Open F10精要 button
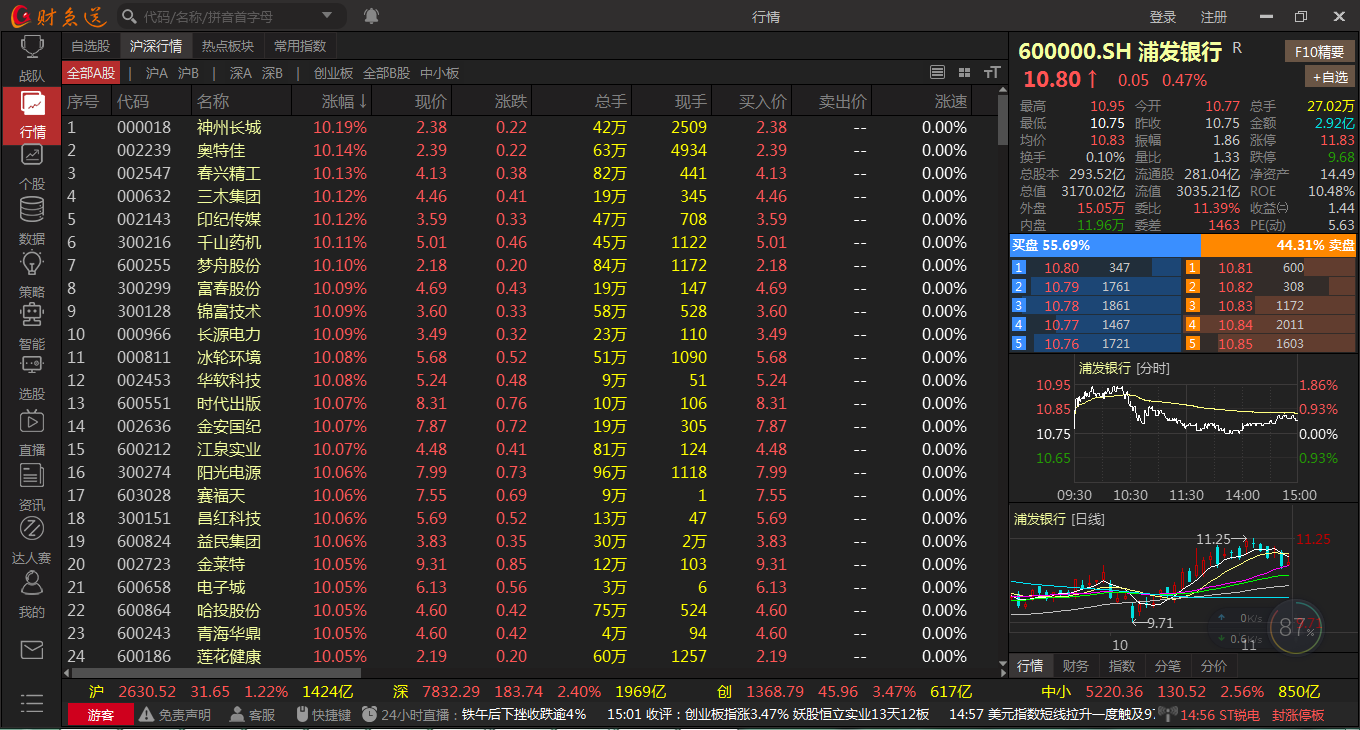The image size is (1360, 730). [1320, 52]
